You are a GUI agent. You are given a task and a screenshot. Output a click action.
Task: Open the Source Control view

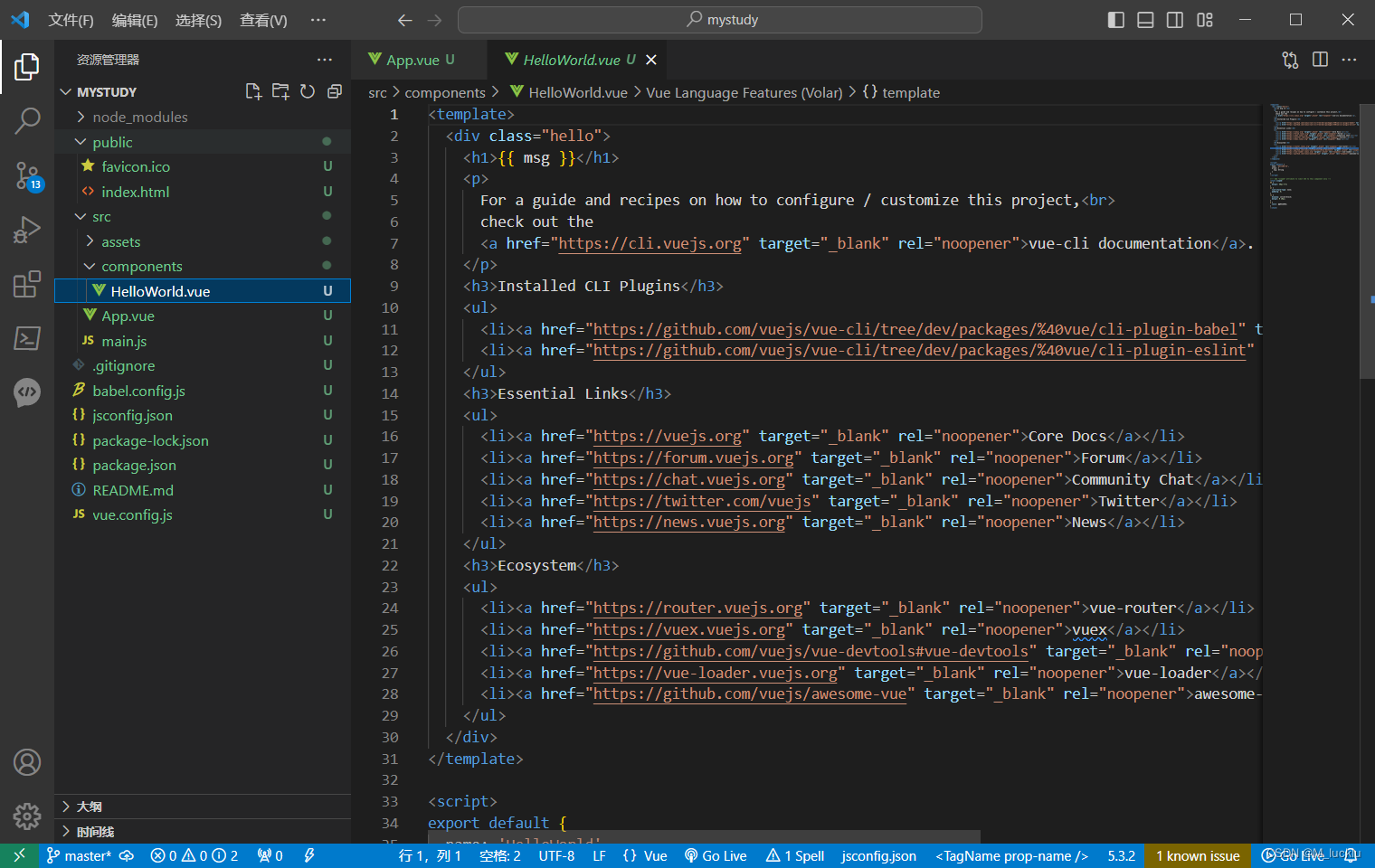pos(27,176)
